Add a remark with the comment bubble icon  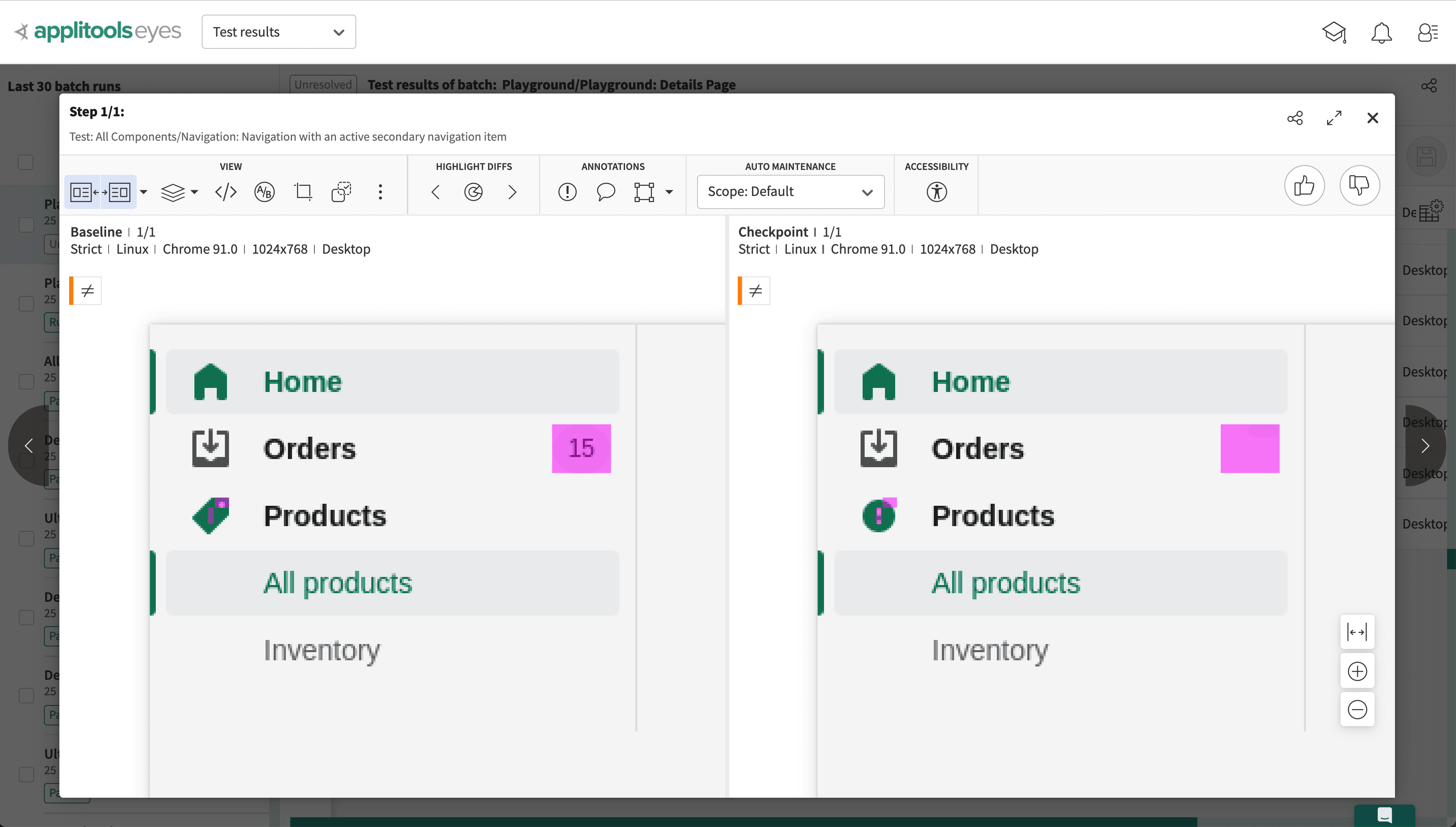click(x=606, y=192)
